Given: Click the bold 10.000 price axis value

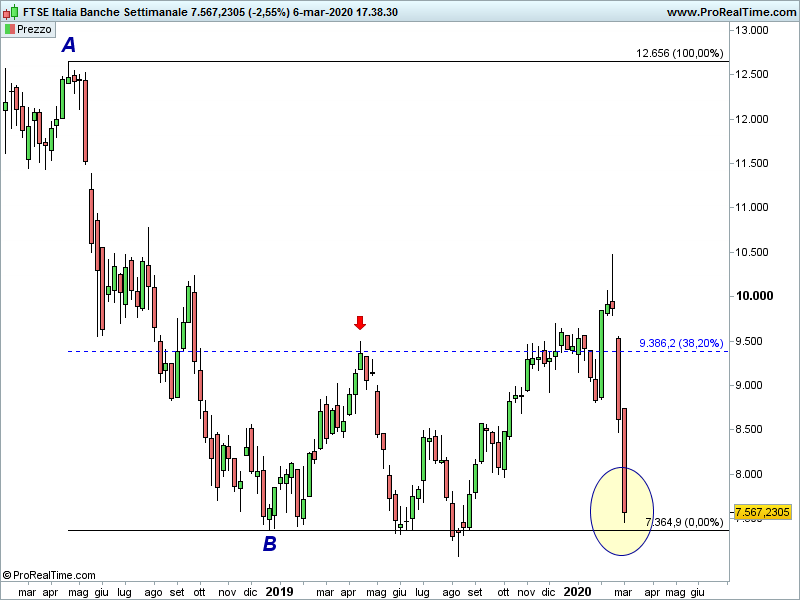Looking at the screenshot, I should point(754,296).
